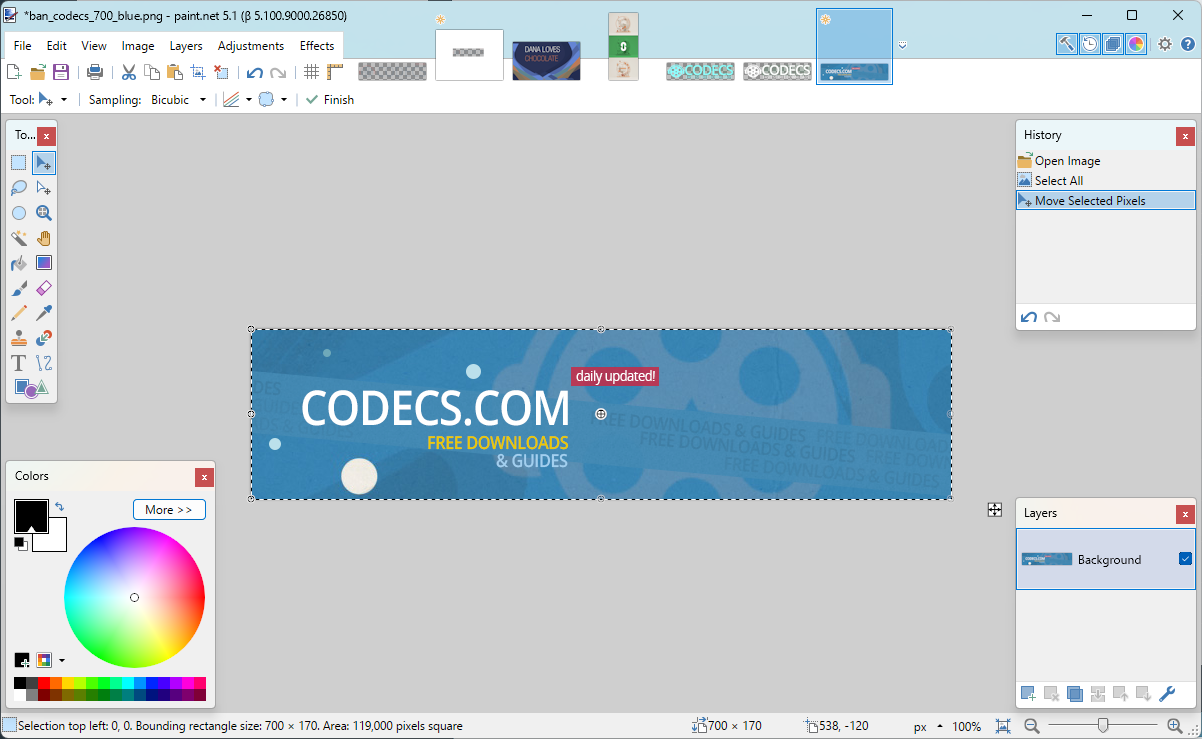Open the Image menu
Viewport: 1202px width, 739px height.
pos(138,46)
